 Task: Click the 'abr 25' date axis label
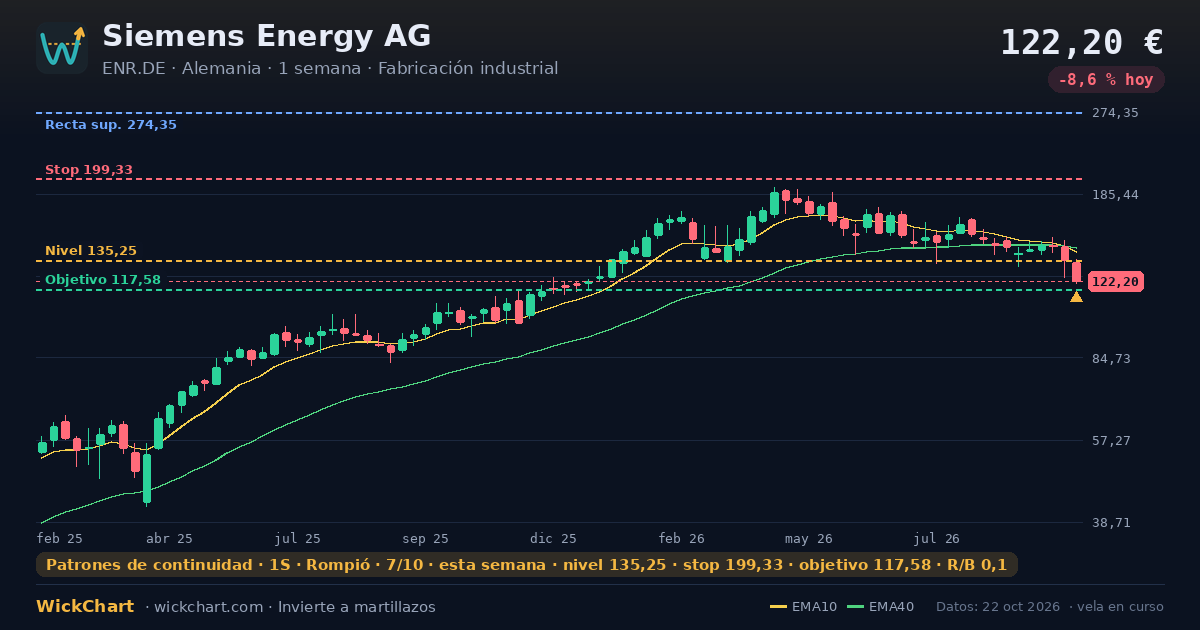[169, 538]
